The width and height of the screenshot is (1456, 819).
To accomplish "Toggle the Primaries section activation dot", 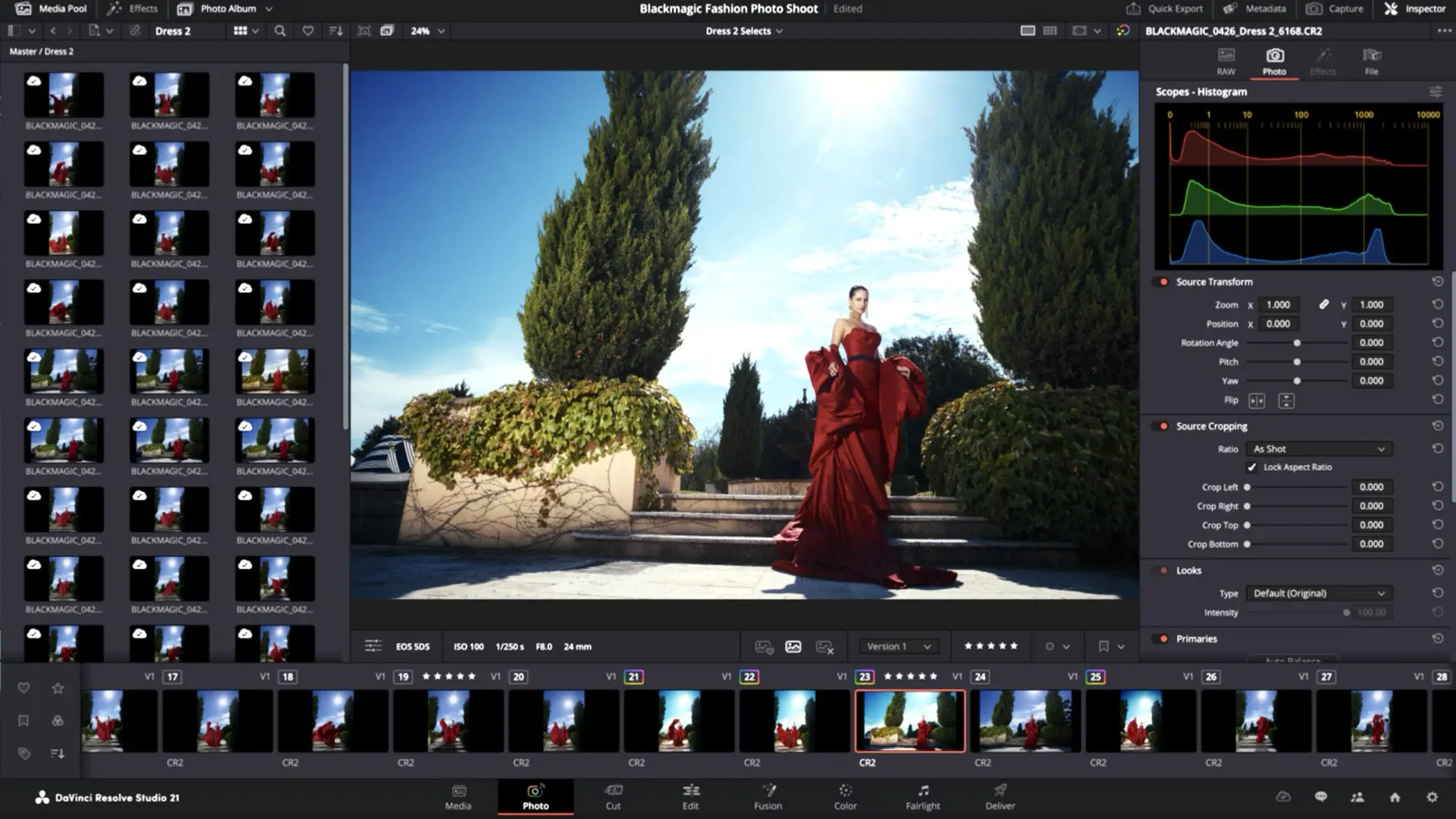I will (x=1163, y=639).
